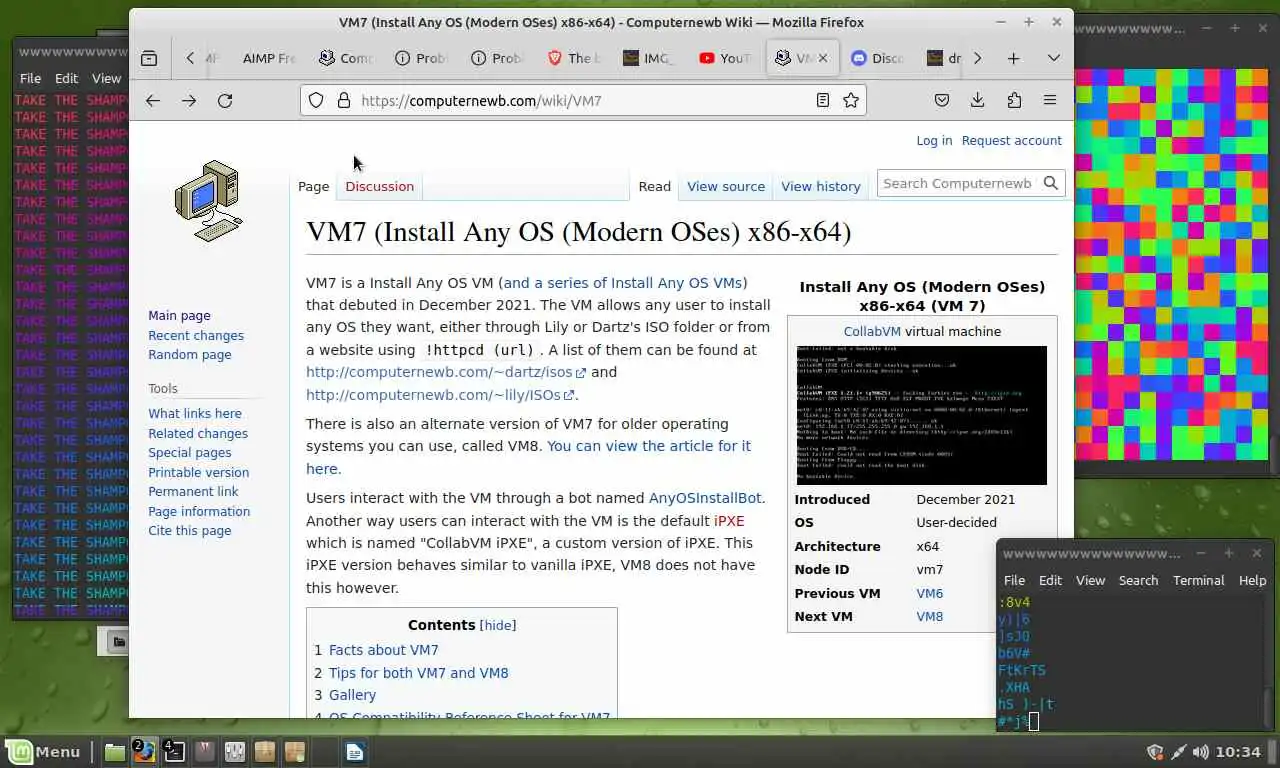Select the View source tab
Viewport: 1280px width, 768px height.
click(726, 186)
